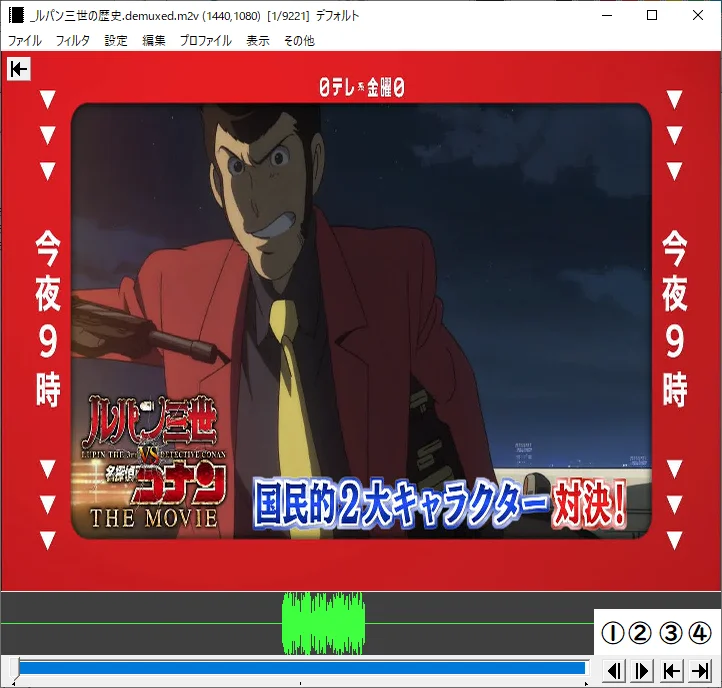Image resolution: width=722 pixels, height=688 pixels.
Task: Open the その他 menu
Action: 299,41
